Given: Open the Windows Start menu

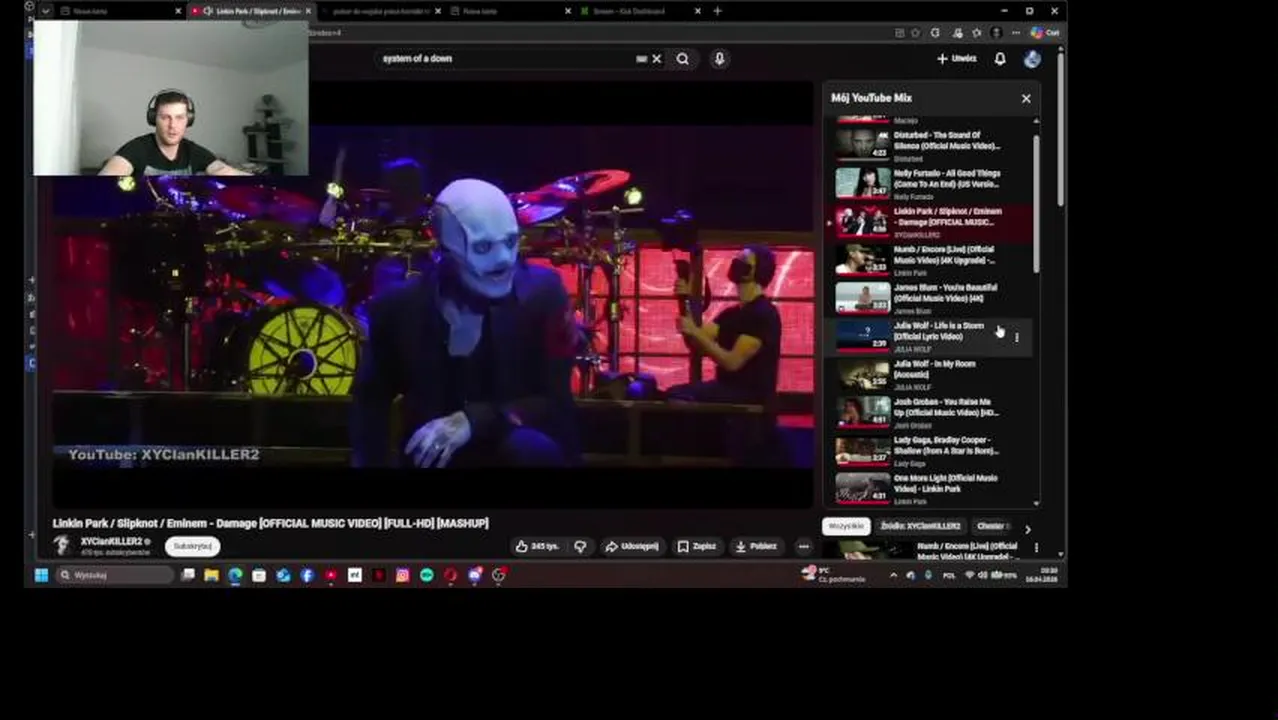Looking at the screenshot, I should (41, 575).
